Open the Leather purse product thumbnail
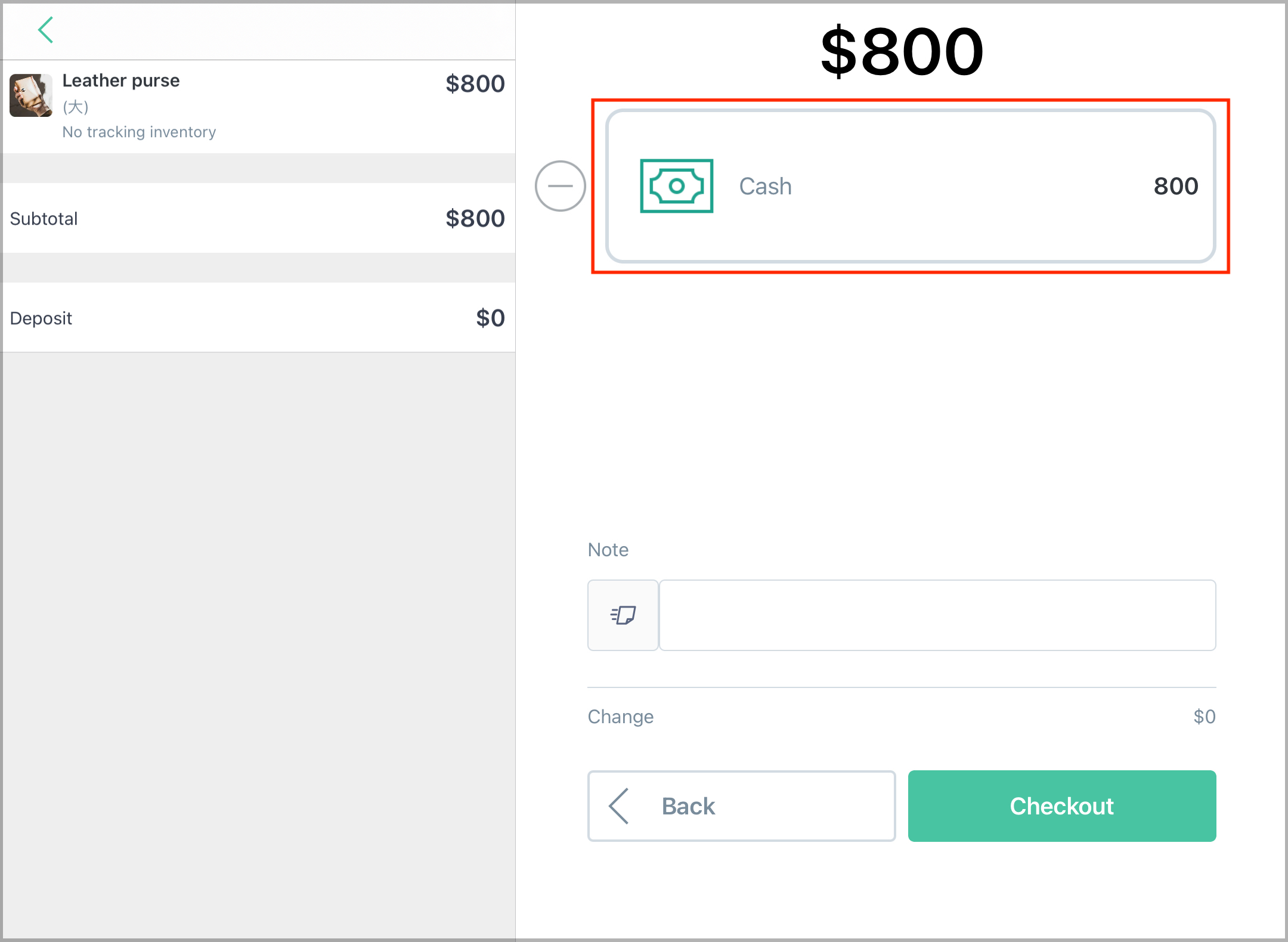Screen dimensions: 1288x942 31,95
